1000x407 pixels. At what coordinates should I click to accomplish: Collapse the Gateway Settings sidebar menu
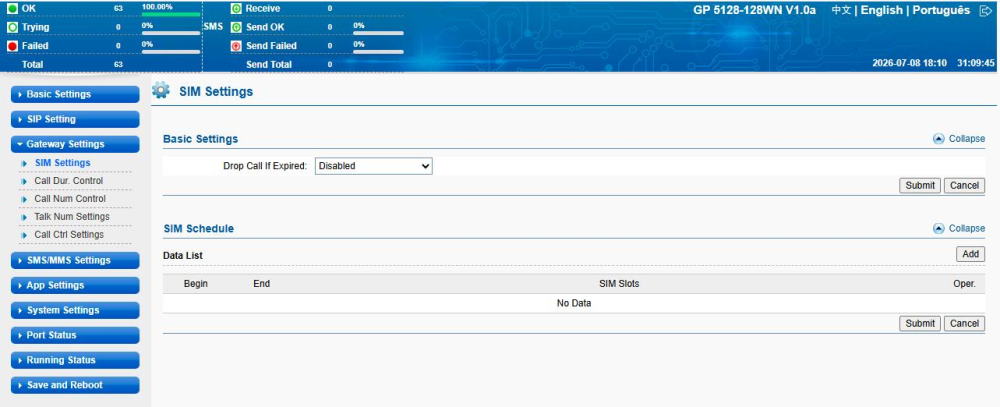point(75,144)
